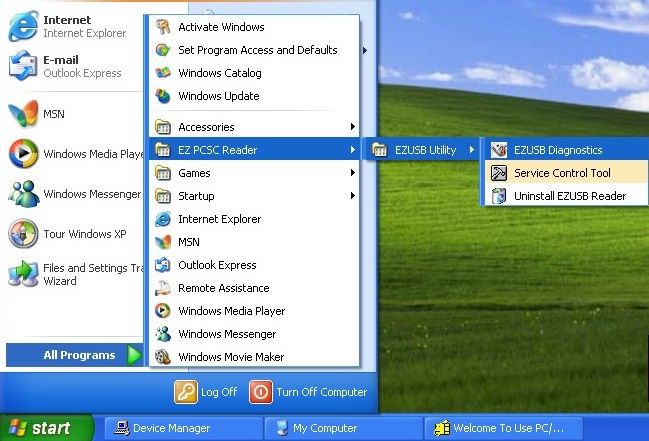Click the Games folder icon
The width and height of the screenshot is (649, 441).
(x=163, y=173)
